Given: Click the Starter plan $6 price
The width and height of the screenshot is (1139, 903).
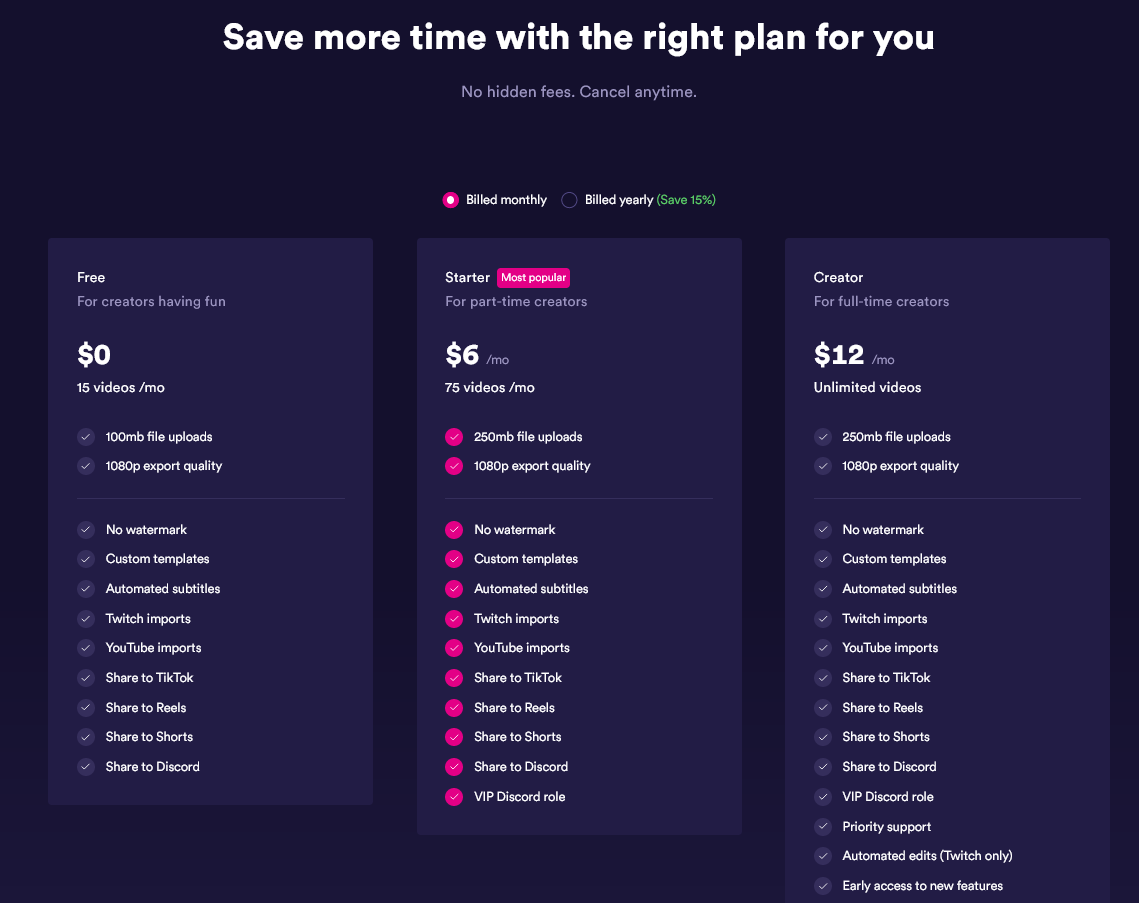Looking at the screenshot, I should (x=462, y=355).
